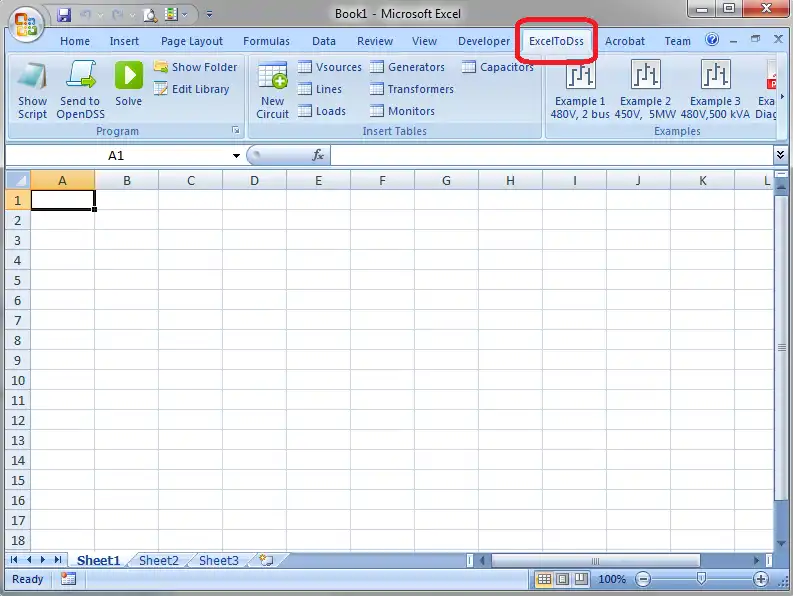Switch to Normal view button
The height and width of the screenshot is (596, 793).
(x=544, y=579)
